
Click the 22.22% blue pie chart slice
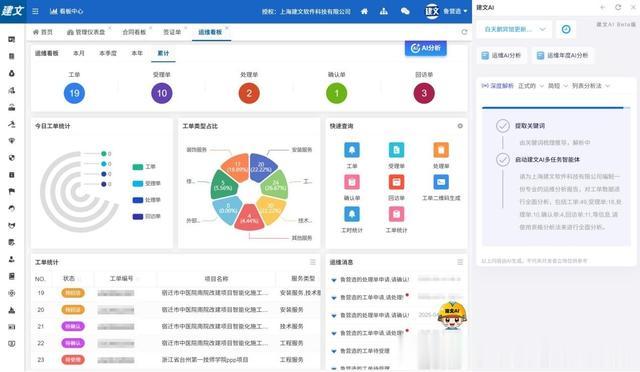[262, 166]
